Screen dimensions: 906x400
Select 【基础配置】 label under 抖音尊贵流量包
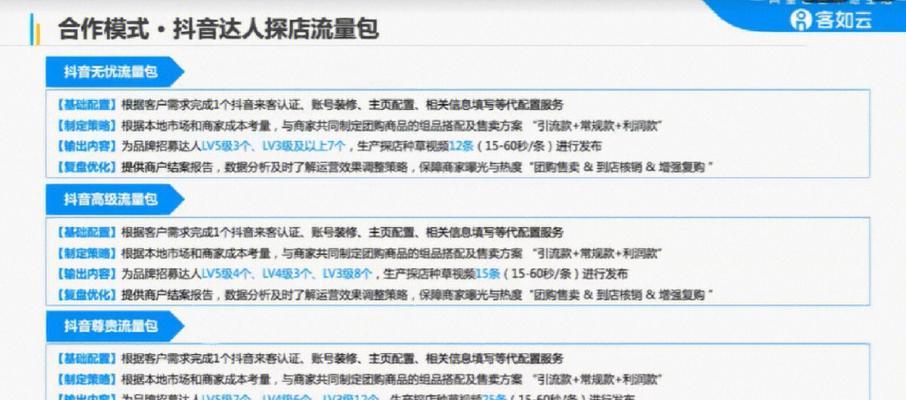tap(87, 359)
